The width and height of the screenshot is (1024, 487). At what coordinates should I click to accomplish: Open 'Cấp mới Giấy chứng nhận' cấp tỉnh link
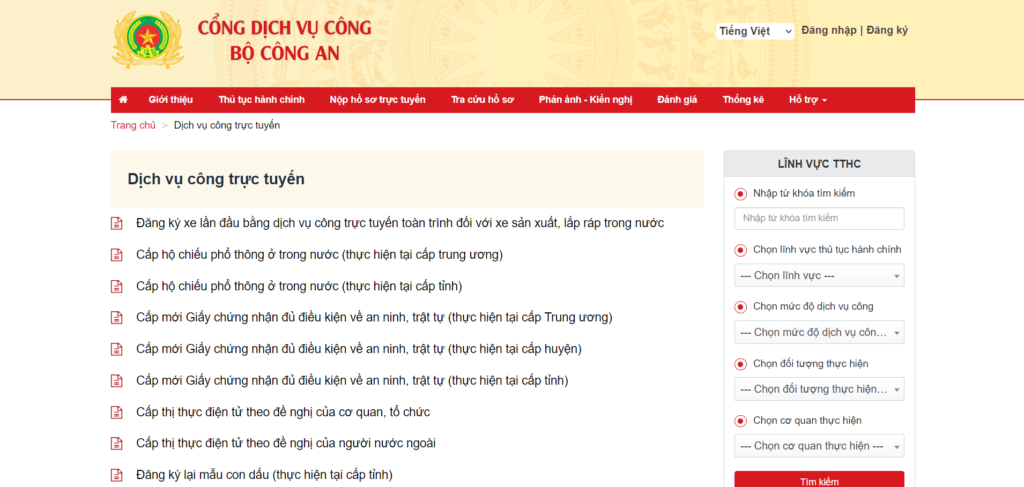coord(352,380)
